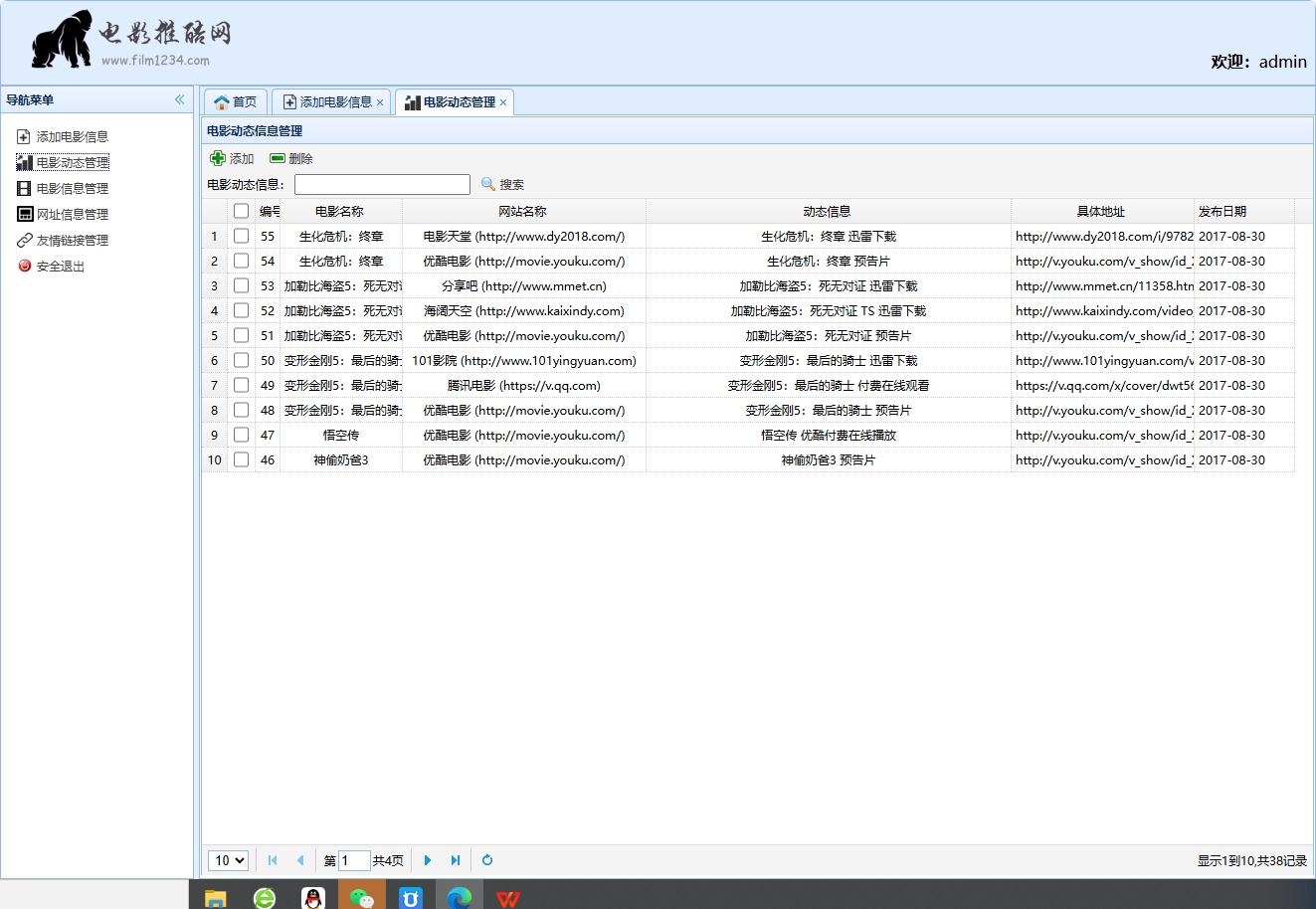Click the cell 101影院 (http://www.101yingyuan.com)

coord(524,361)
